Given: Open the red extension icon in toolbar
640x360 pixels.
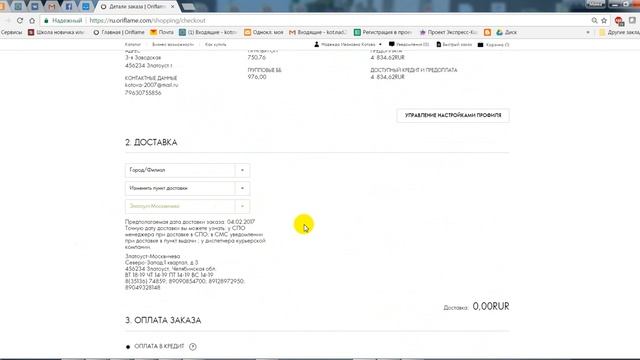Looking at the screenshot, I should coord(619,21).
